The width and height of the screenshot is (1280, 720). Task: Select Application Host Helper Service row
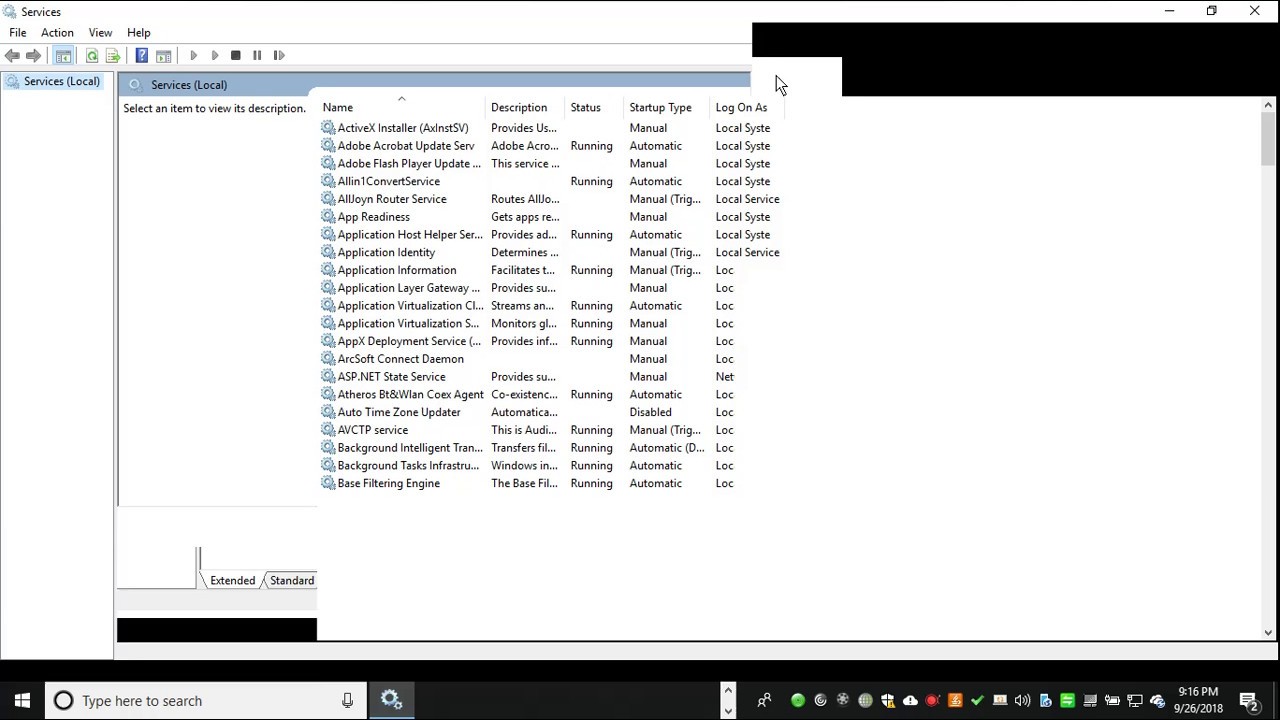pyautogui.click(x=410, y=235)
